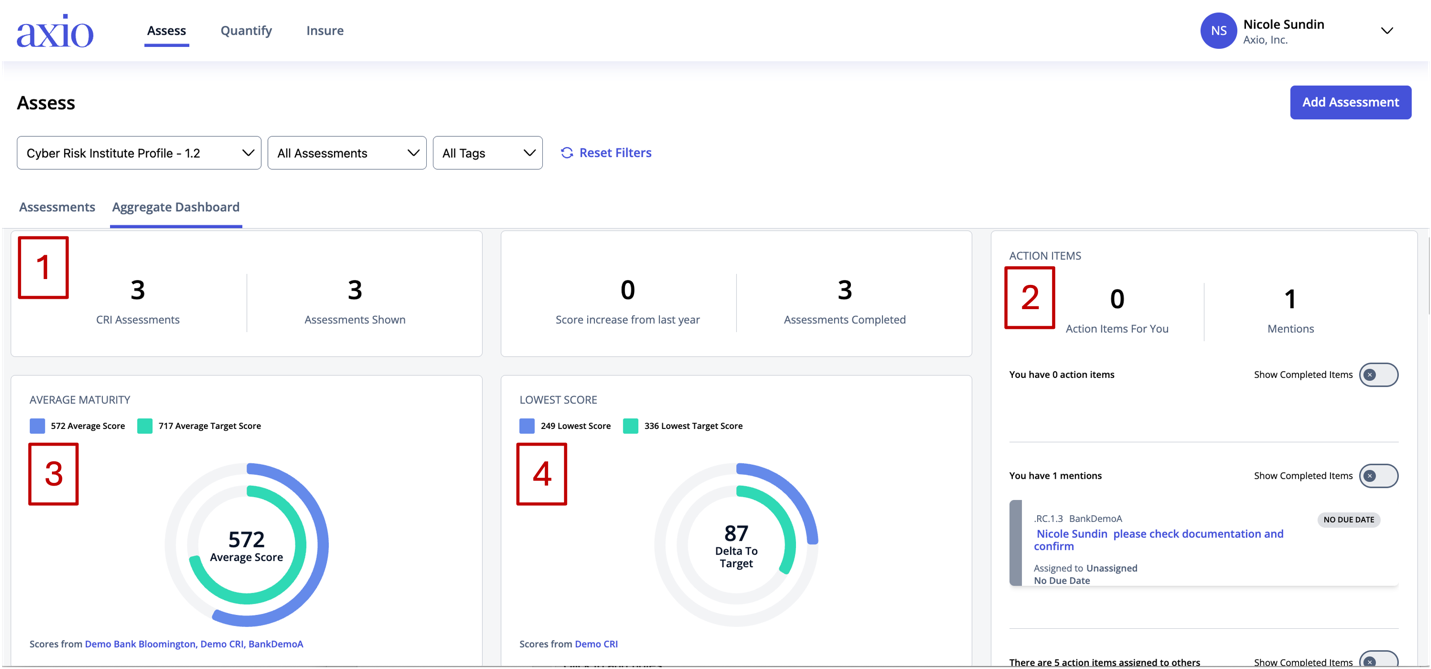Click the 572 Average Score donut chart
This screenshot has height=669, width=1431.
pyautogui.click(x=247, y=545)
